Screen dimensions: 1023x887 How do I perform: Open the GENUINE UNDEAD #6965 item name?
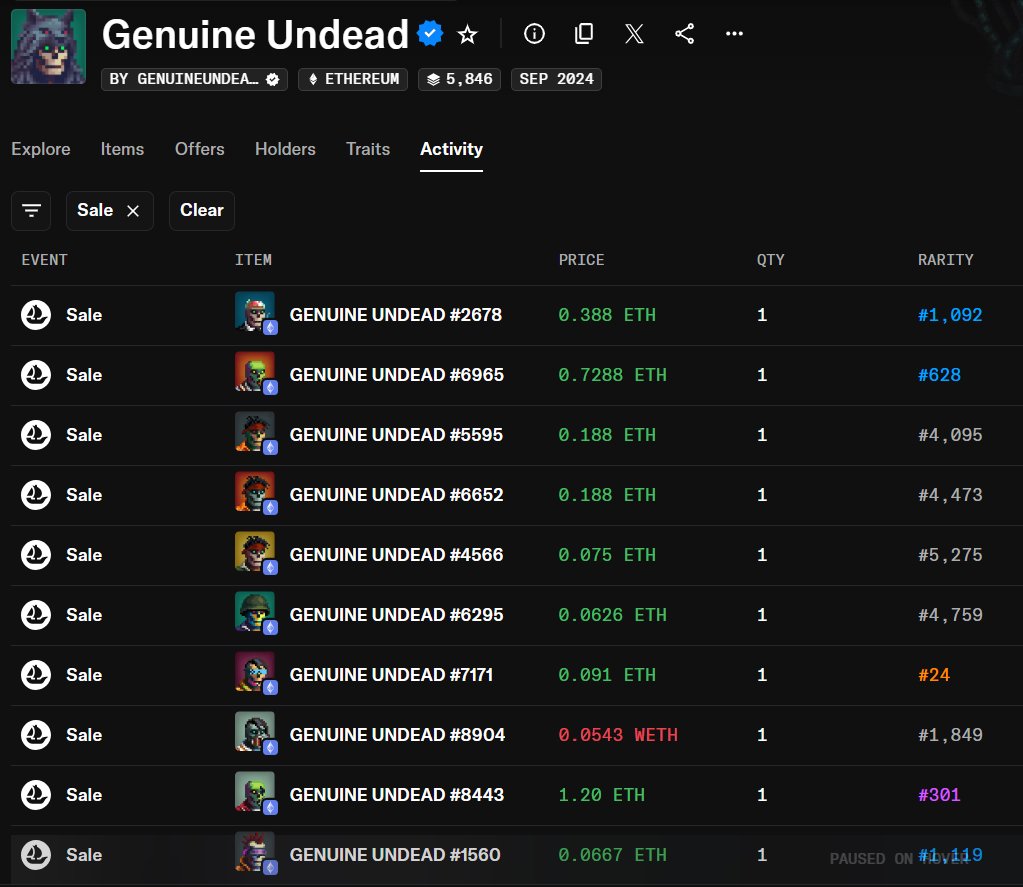pyautogui.click(x=397, y=375)
